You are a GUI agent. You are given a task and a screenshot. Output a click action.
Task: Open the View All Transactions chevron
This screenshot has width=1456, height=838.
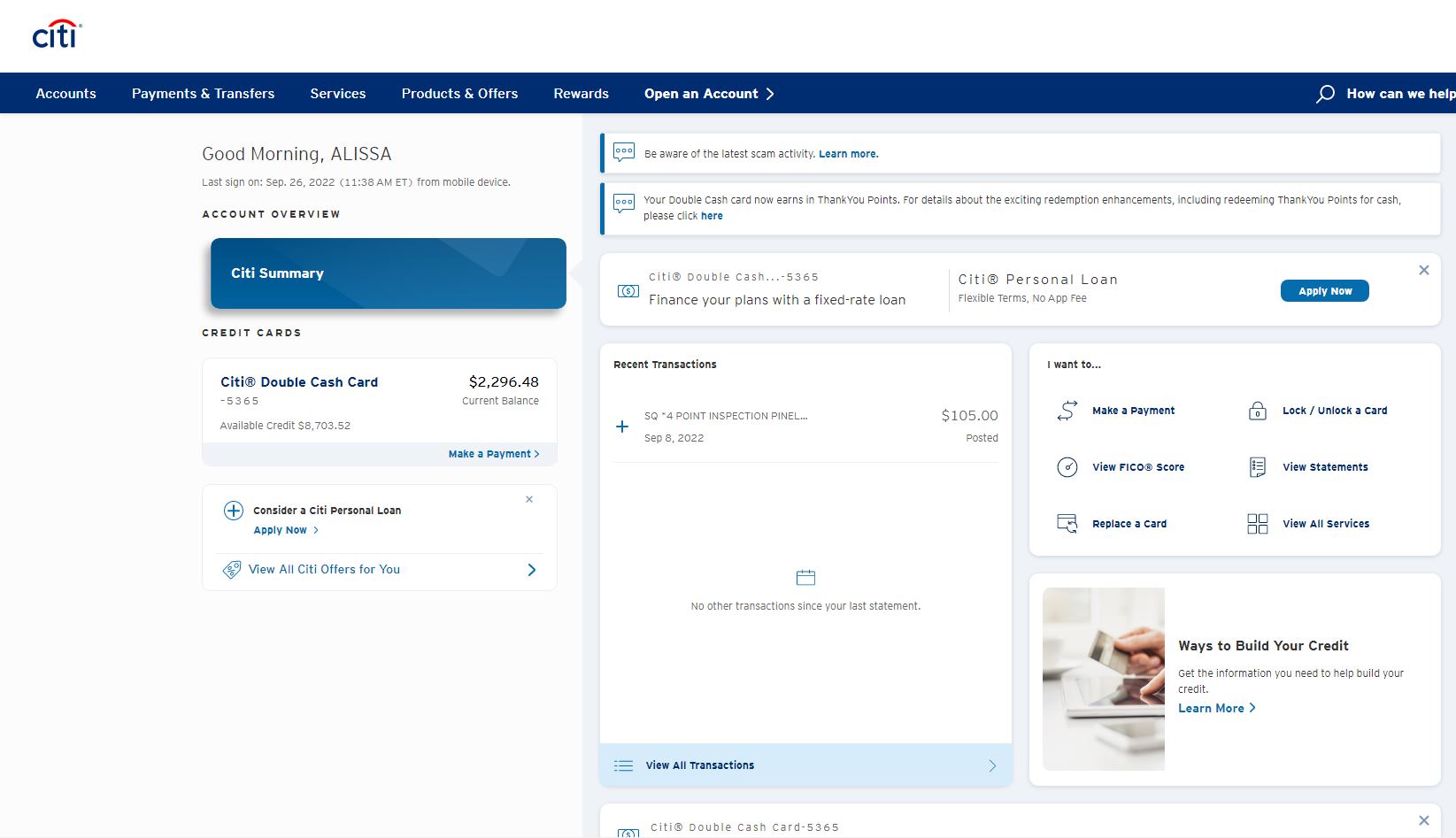(992, 766)
